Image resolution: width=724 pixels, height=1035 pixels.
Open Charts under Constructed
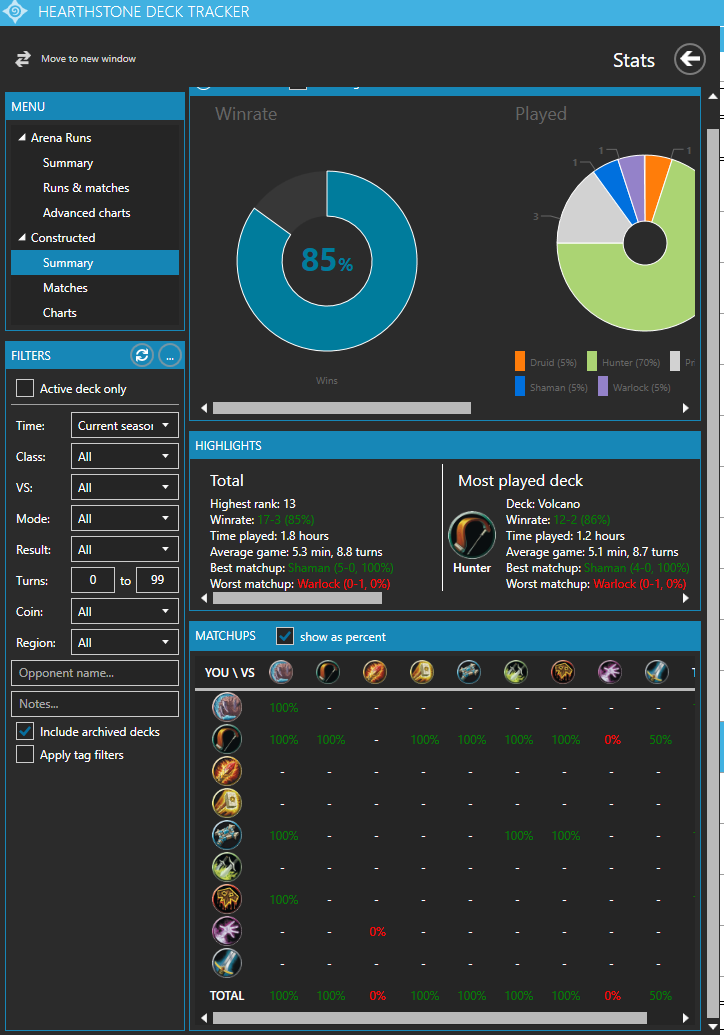coord(59,313)
